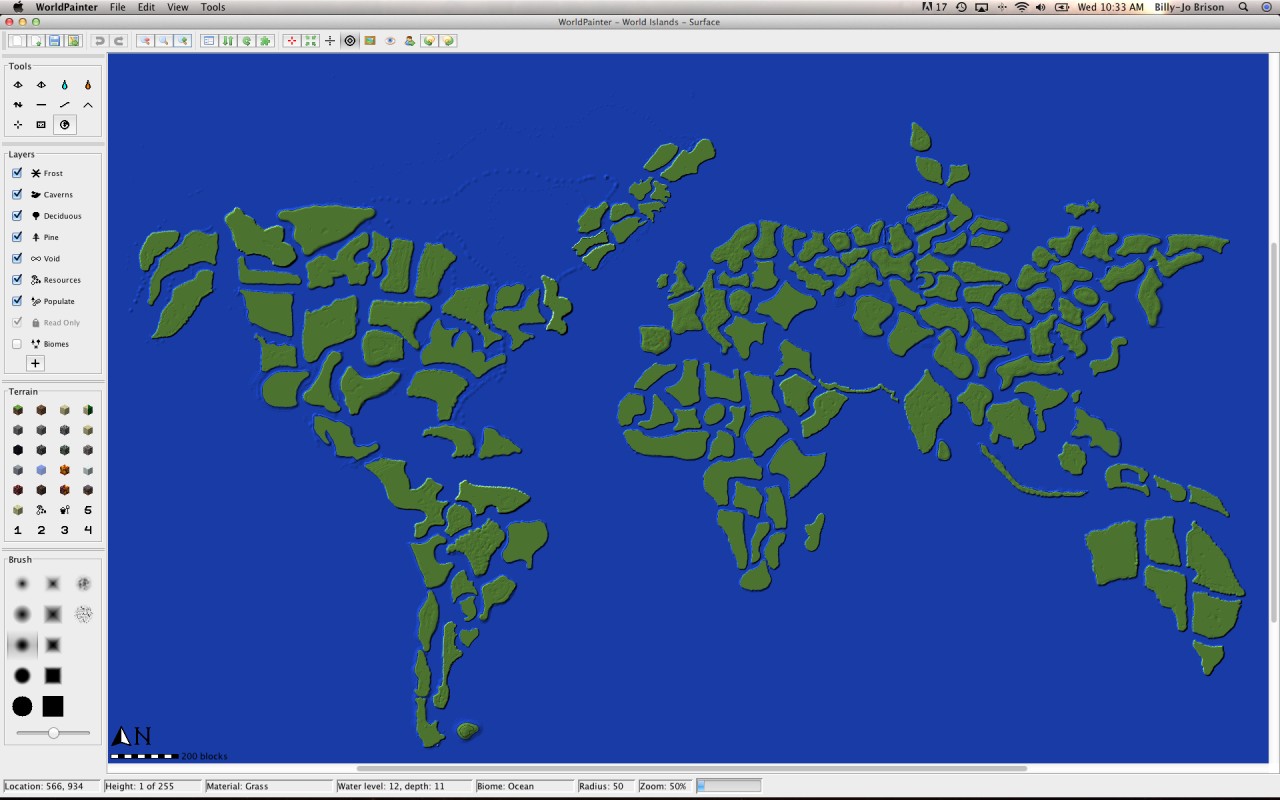Select the Raise Mountain peak tool
The image size is (1280, 800).
[88, 105]
